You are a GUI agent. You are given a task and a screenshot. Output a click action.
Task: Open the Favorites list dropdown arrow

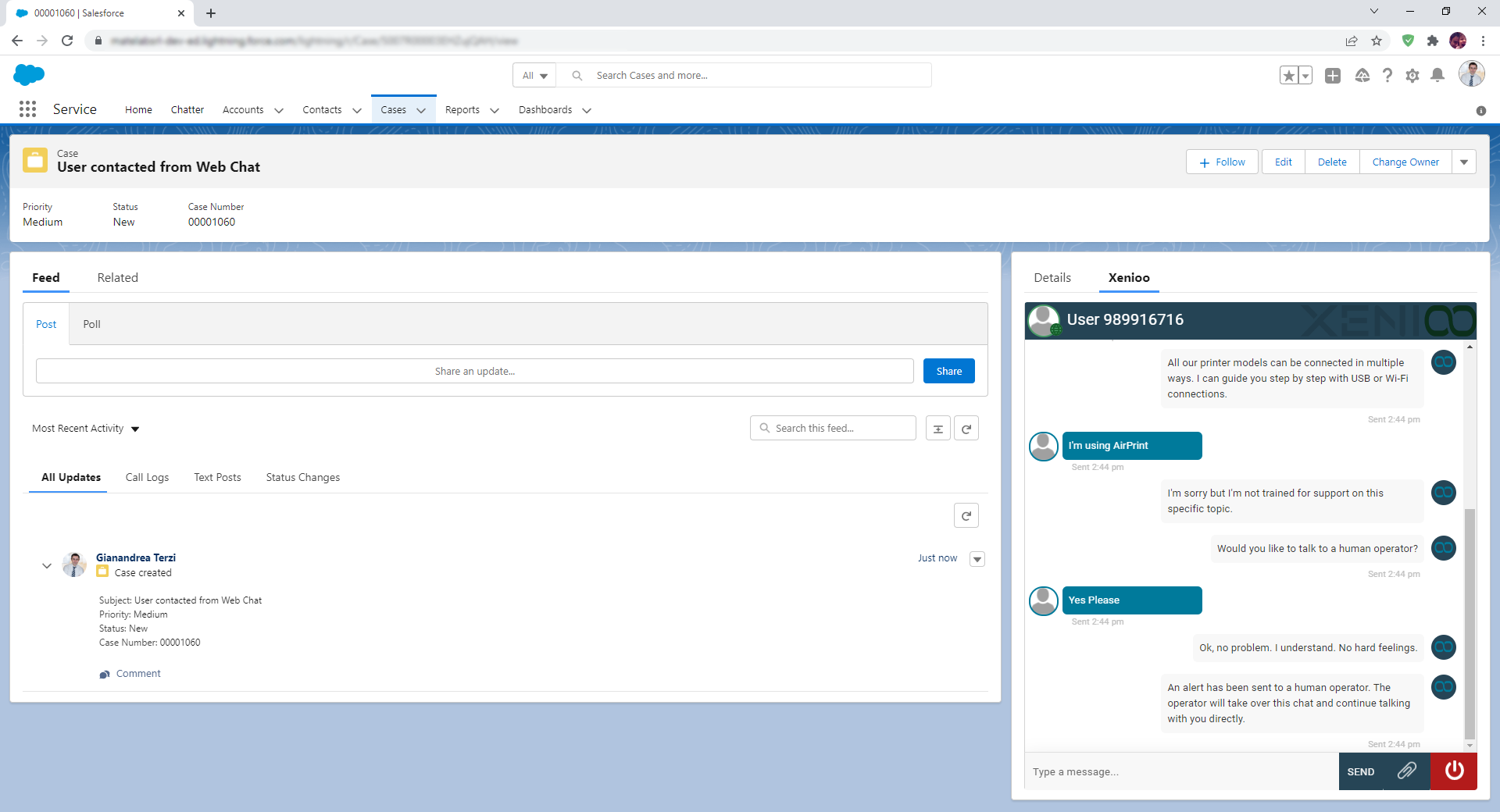pos(1305,76)
